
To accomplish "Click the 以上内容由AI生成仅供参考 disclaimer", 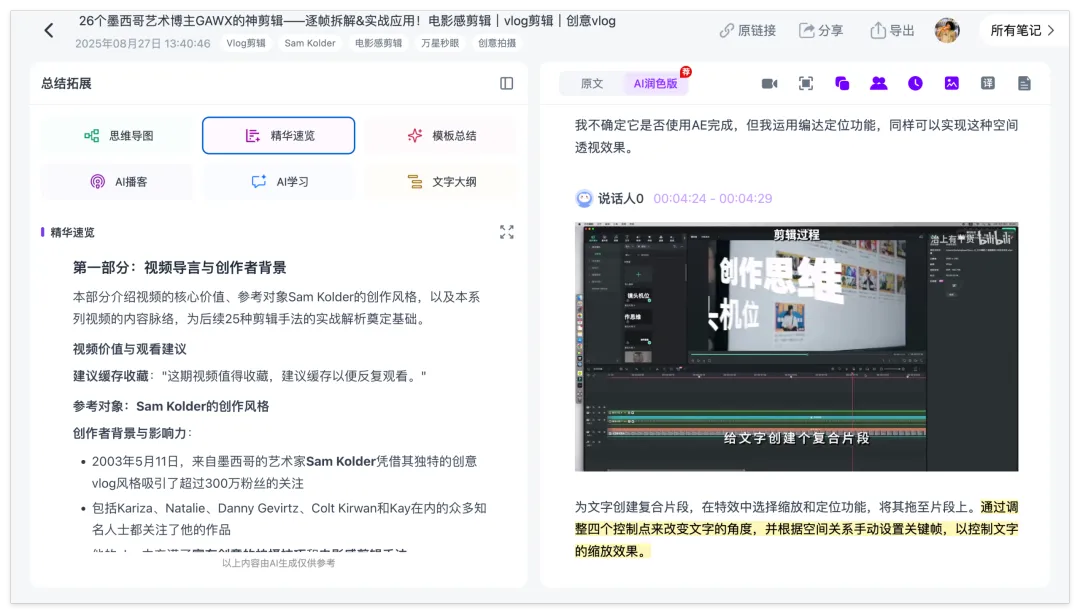I will pos(278,563).
